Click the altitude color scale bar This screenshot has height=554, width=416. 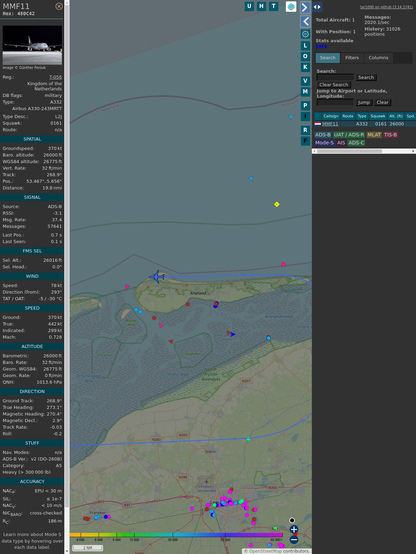click(x=176, y=535)
